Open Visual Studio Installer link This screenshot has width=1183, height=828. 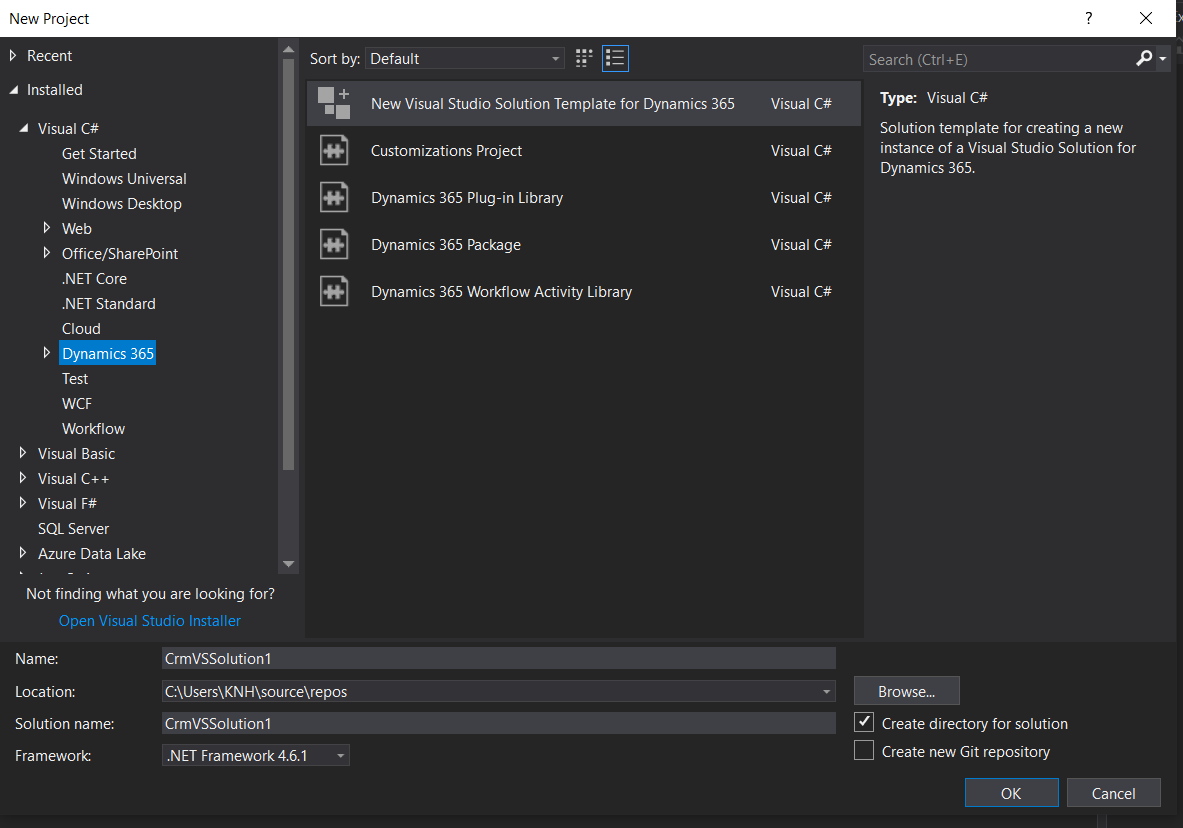(149, 620)
